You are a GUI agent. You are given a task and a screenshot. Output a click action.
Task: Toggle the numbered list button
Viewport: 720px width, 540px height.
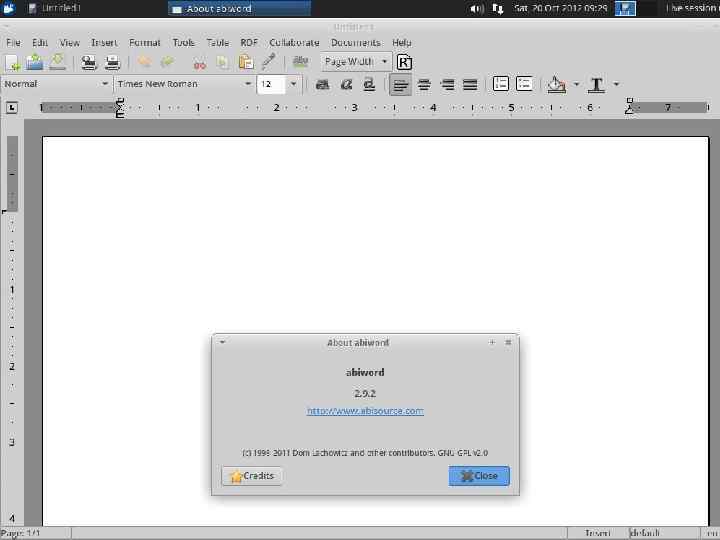501,84
